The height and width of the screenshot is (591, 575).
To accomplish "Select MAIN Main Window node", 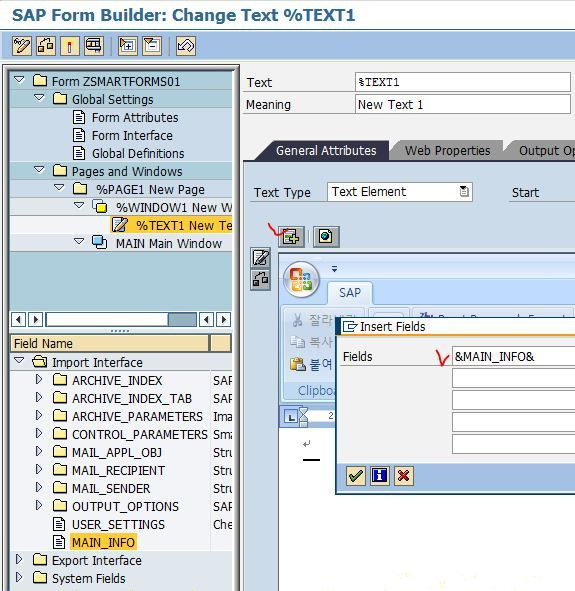I will tap(168, 243).
